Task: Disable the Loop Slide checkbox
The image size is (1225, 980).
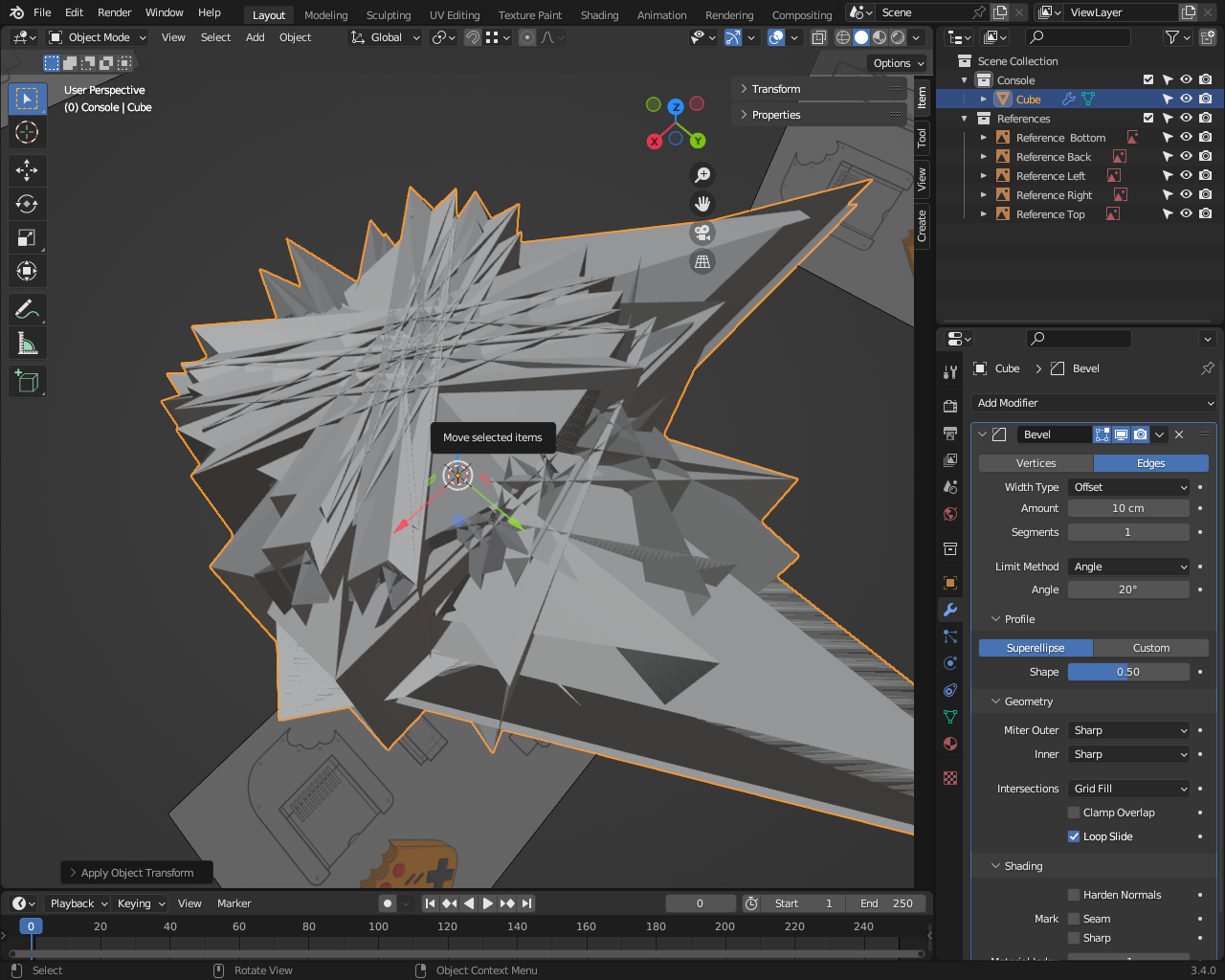Action: click(1074, 836)
